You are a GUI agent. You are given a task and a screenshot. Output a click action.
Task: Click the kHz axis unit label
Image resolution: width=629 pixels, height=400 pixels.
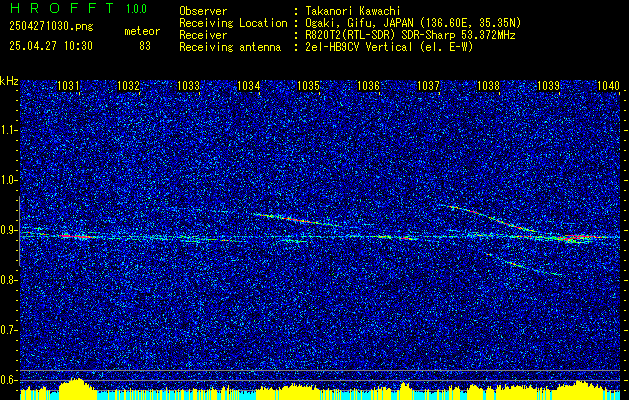coord(9,81)
